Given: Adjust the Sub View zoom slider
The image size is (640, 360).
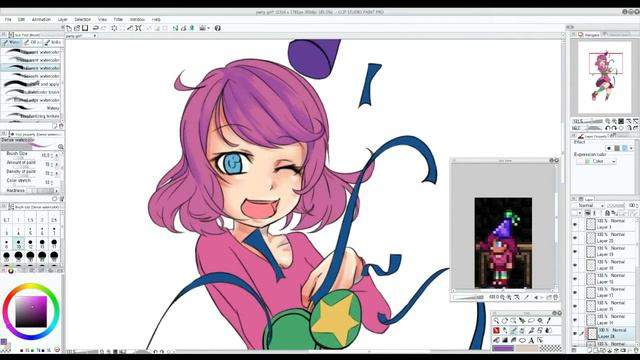Looking at the screenshot, I should click(x=469, y=298).
